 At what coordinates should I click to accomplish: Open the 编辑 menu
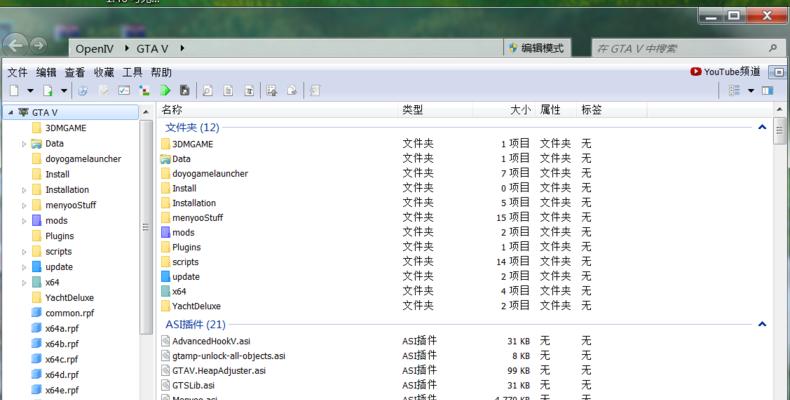(x=46, y=72)
